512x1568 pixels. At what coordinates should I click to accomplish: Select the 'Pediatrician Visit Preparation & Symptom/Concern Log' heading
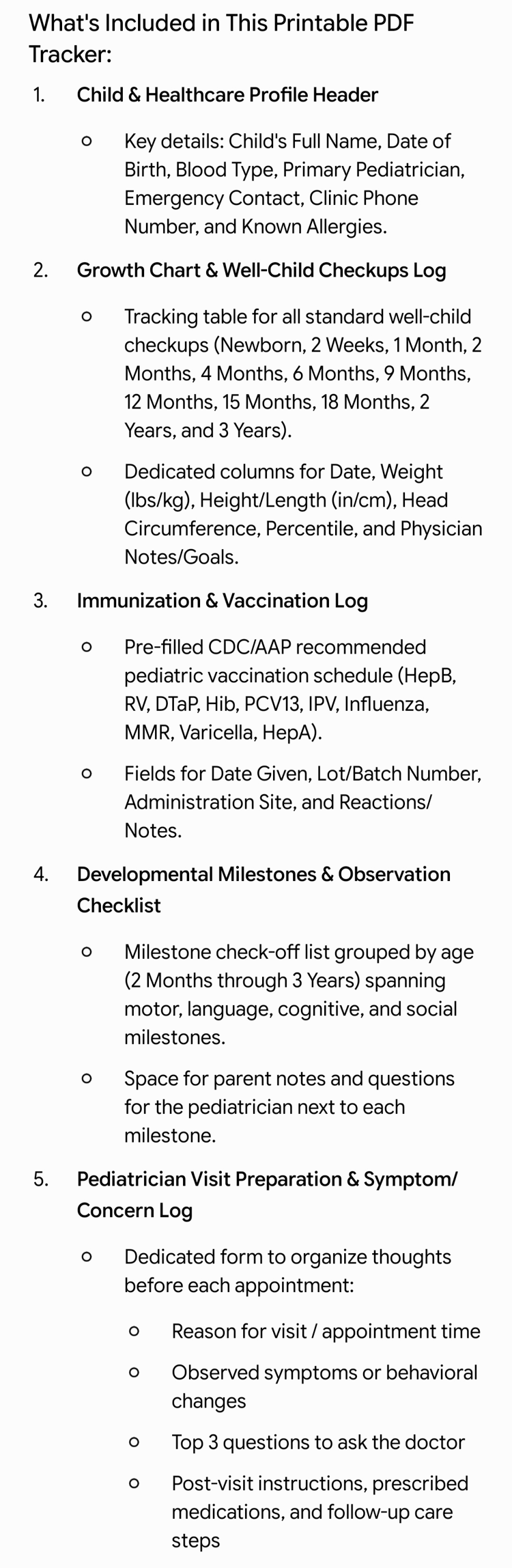[267, 1195]
